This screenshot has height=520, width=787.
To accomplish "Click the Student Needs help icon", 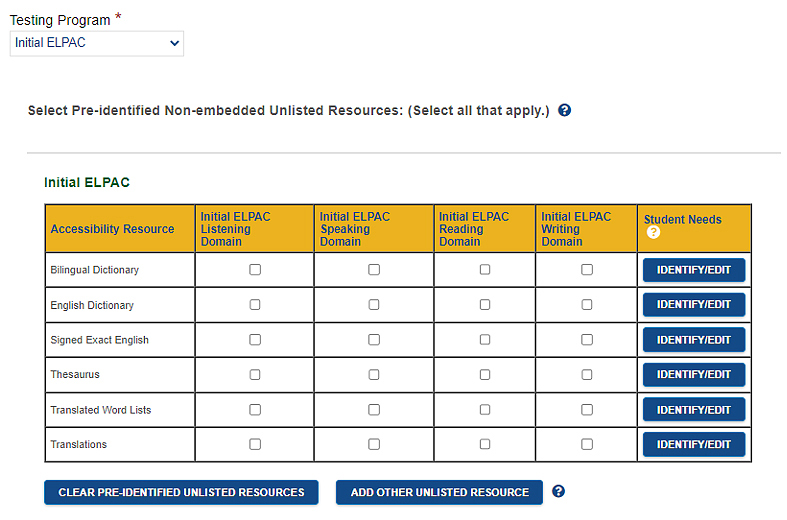I will (653, 232).
